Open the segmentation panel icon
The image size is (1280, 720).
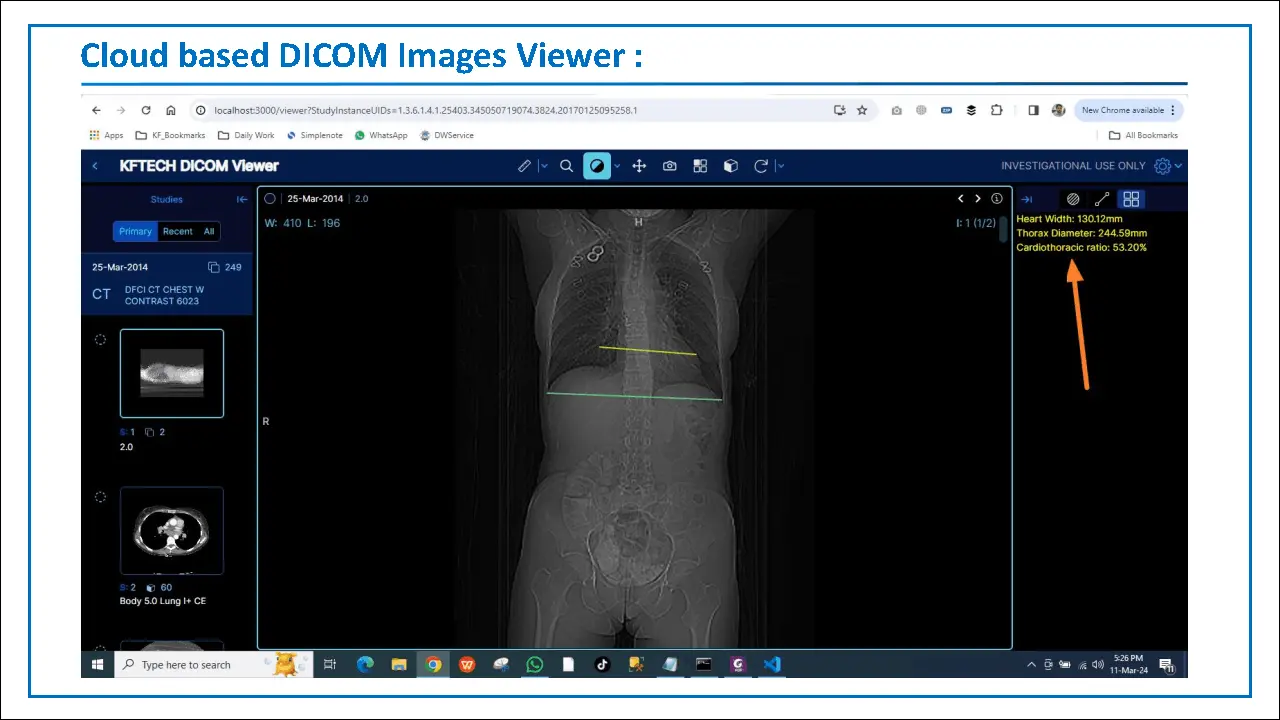click(1073, 199)
